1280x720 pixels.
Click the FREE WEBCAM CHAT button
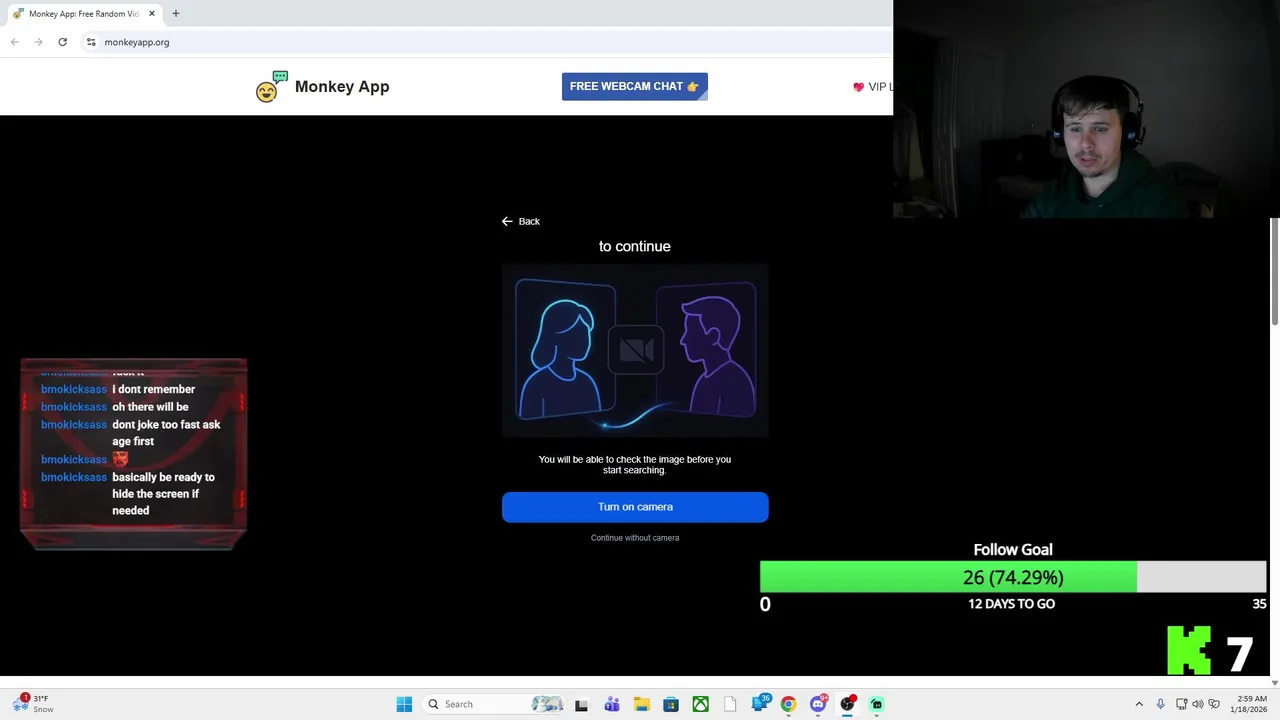(x=635, y=87)
